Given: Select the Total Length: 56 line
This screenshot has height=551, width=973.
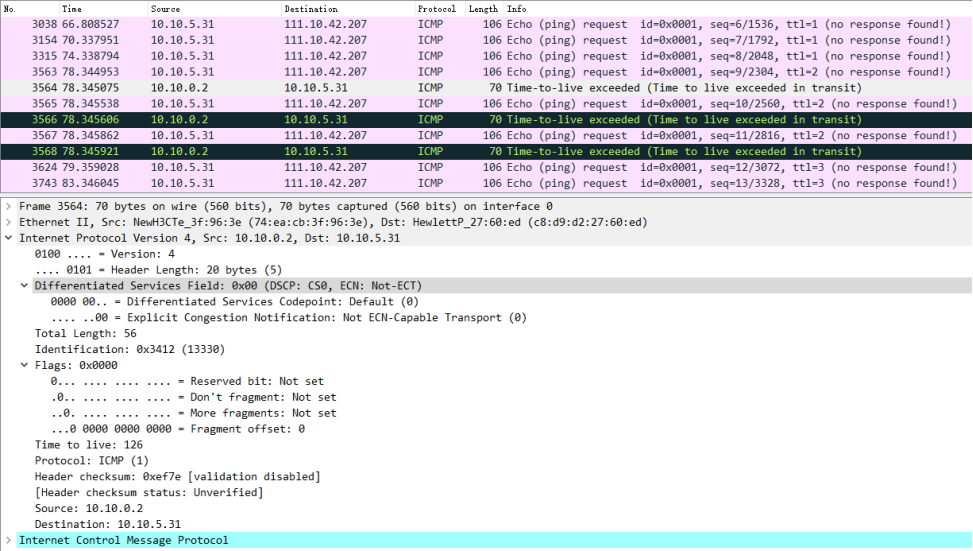Looking at the screenshot, I should [x=86, y=333].
